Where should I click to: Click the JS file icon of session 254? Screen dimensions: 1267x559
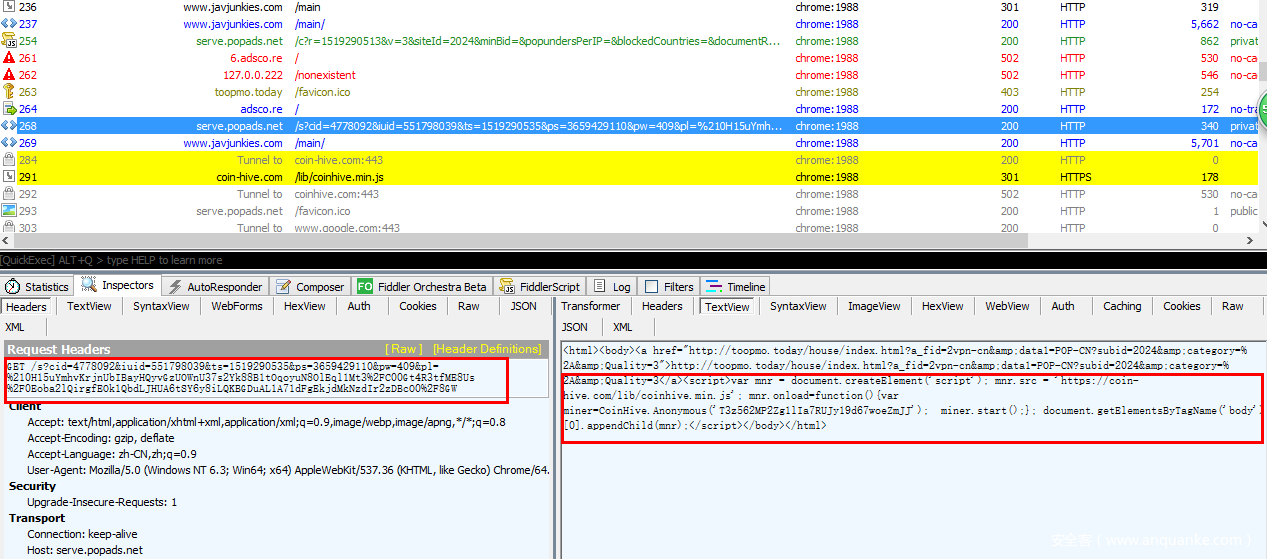point(9,41)
